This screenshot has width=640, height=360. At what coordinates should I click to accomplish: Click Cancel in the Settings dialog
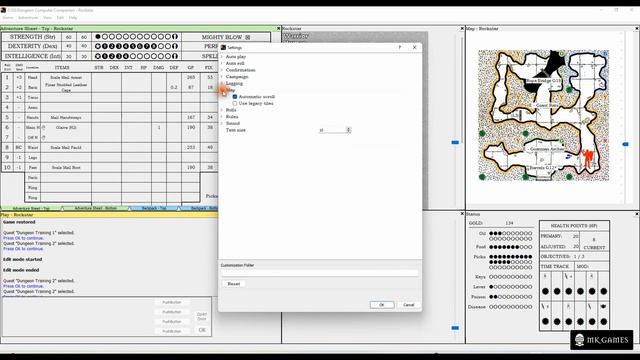point(409,305)
